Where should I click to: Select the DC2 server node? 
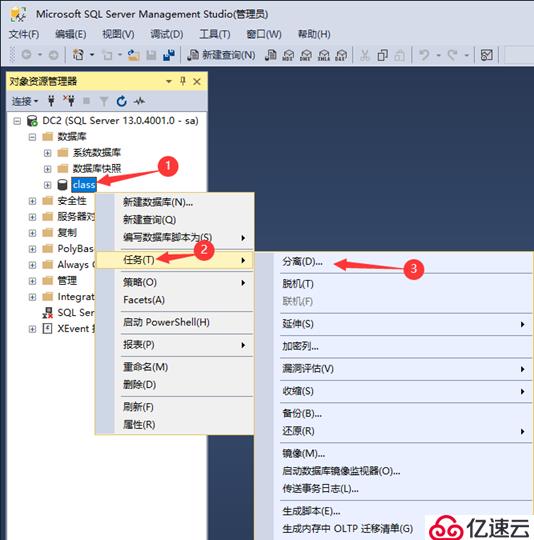tap(120, 121)
